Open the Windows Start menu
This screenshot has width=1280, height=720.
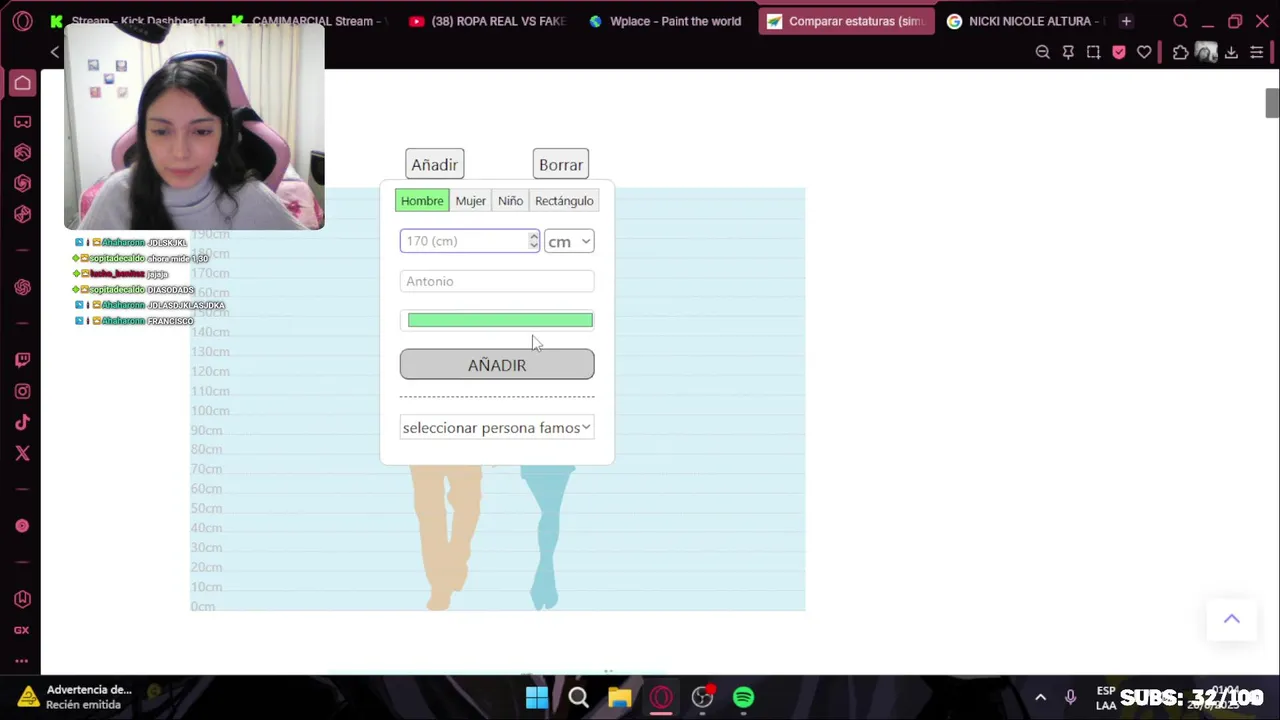[537, 697]
